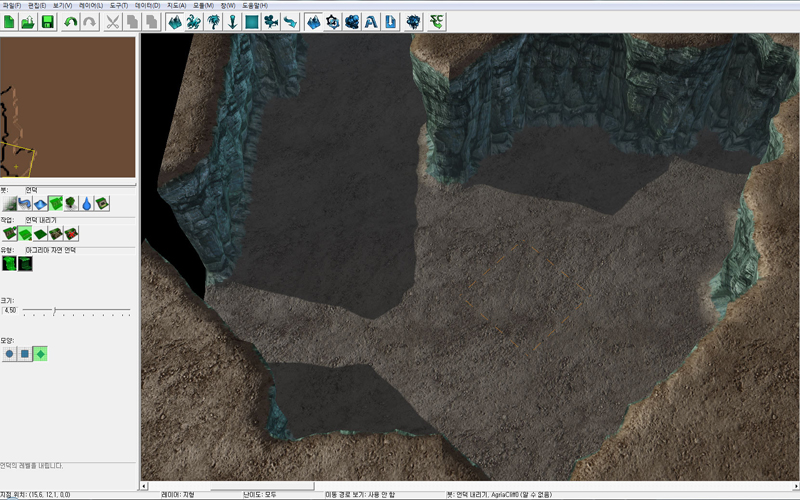This screenshot has width=800, height=500.
Task: Open the Text editor module
Action: coord(371,22)
